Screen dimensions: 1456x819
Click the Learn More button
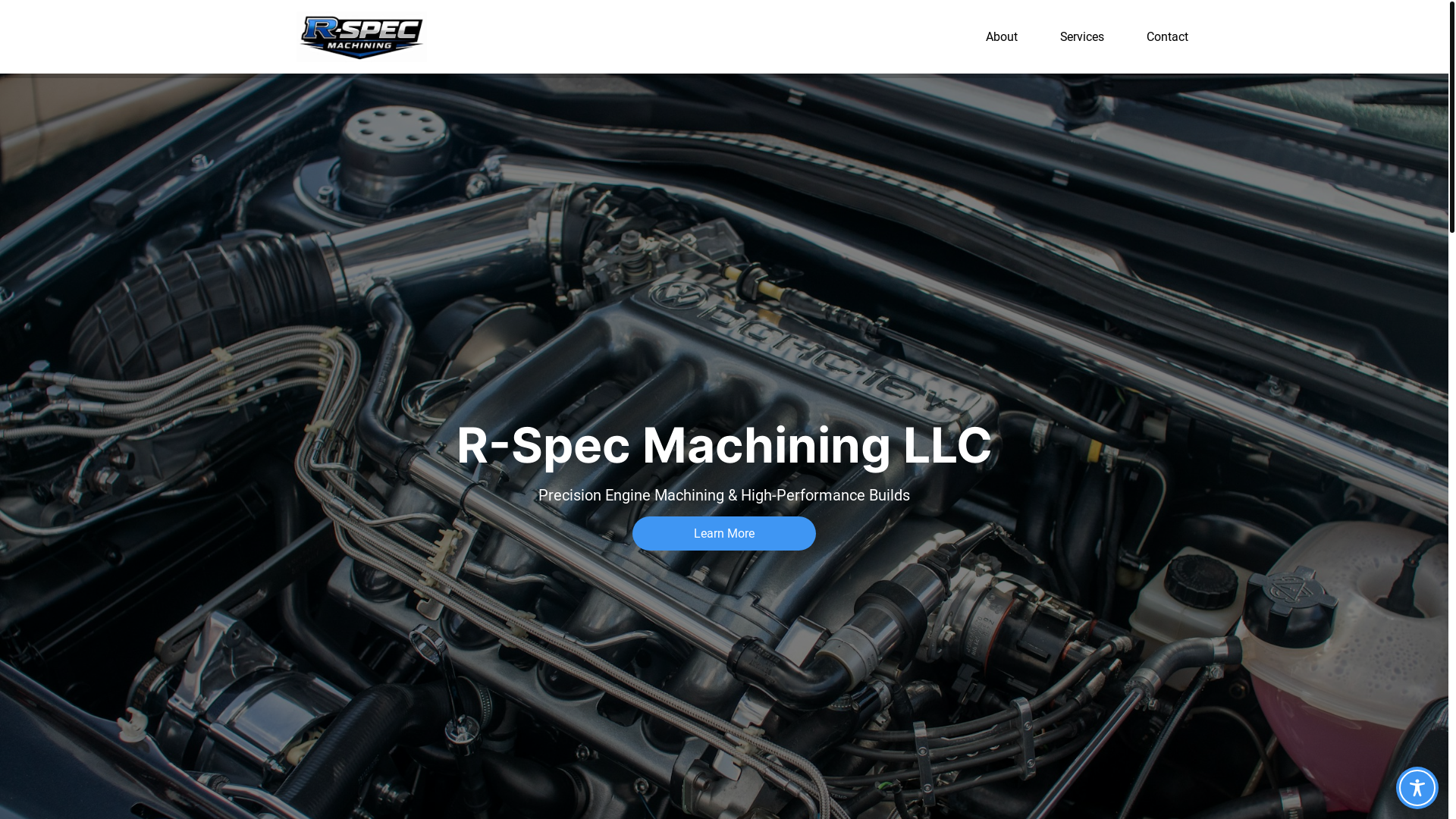coord(723,533)
